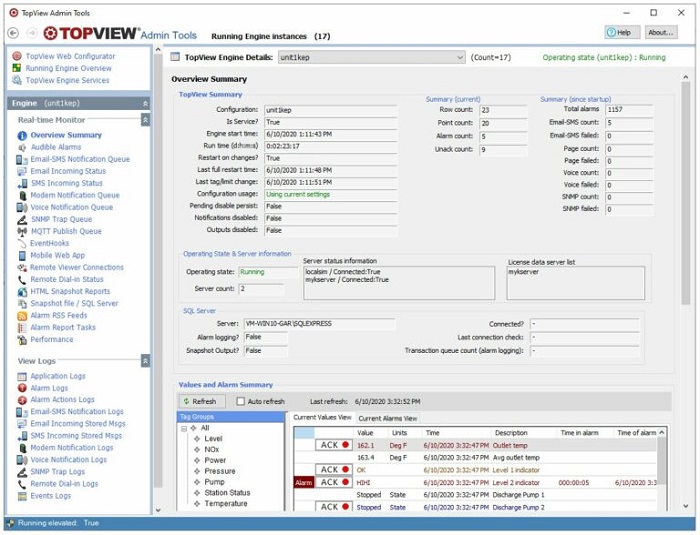Select the Pump tag group
This screenshot has width=700, height=535.
214,482
